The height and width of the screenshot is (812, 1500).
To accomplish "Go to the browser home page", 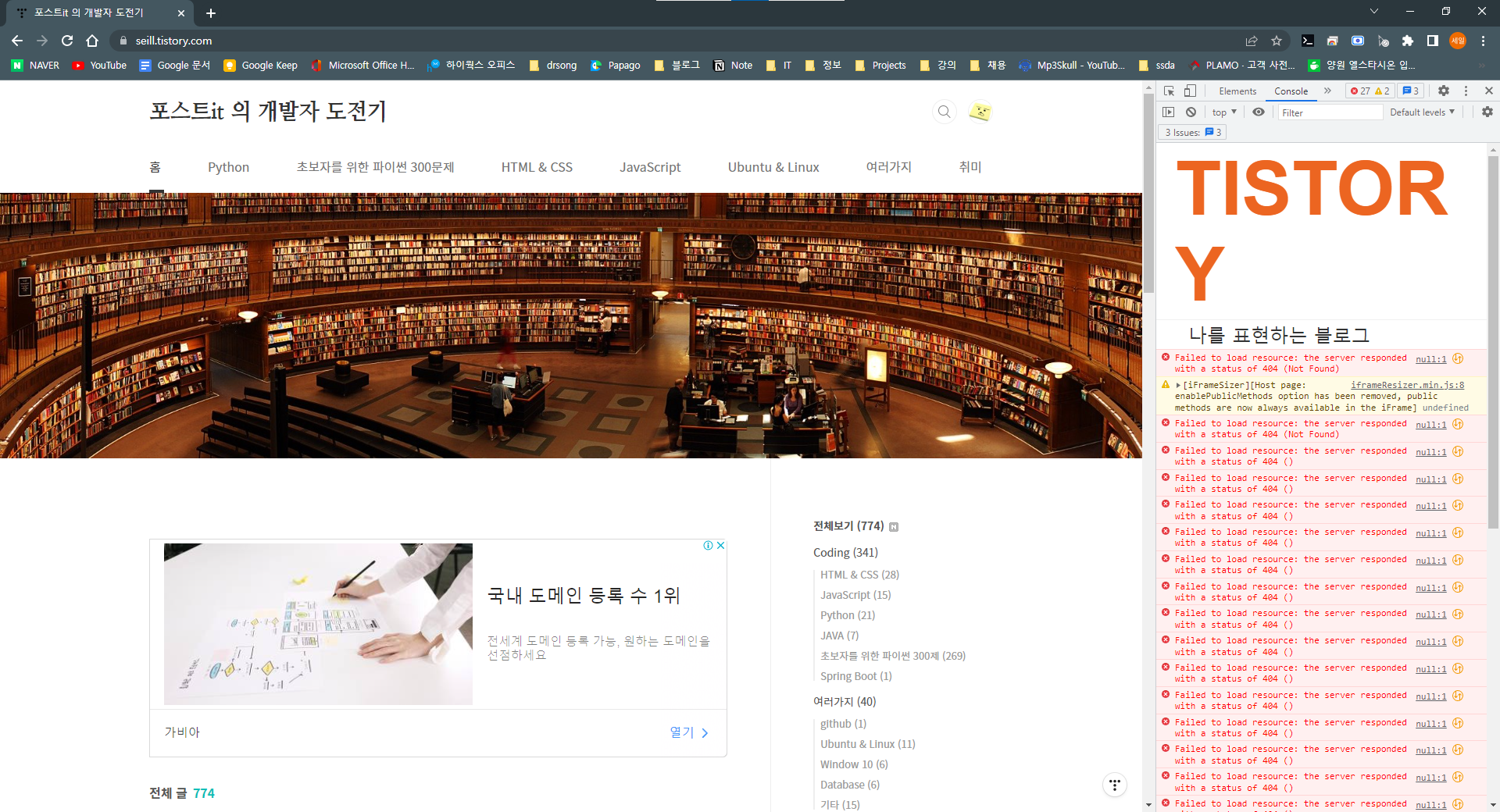I will [92, 41].
